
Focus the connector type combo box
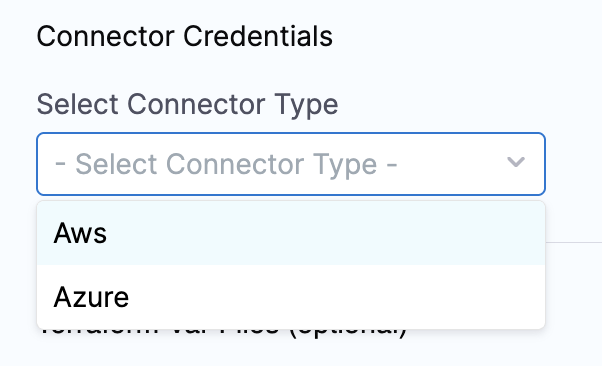coord(291,164)
